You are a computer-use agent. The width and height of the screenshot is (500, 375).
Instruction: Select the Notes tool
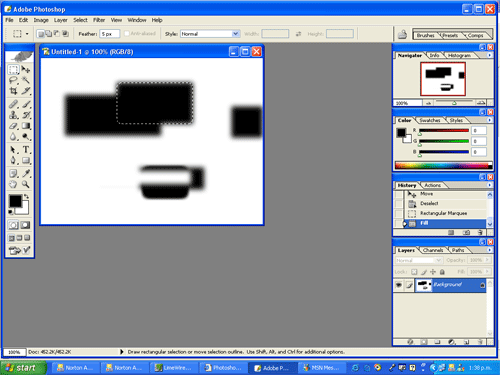[13, 173]
